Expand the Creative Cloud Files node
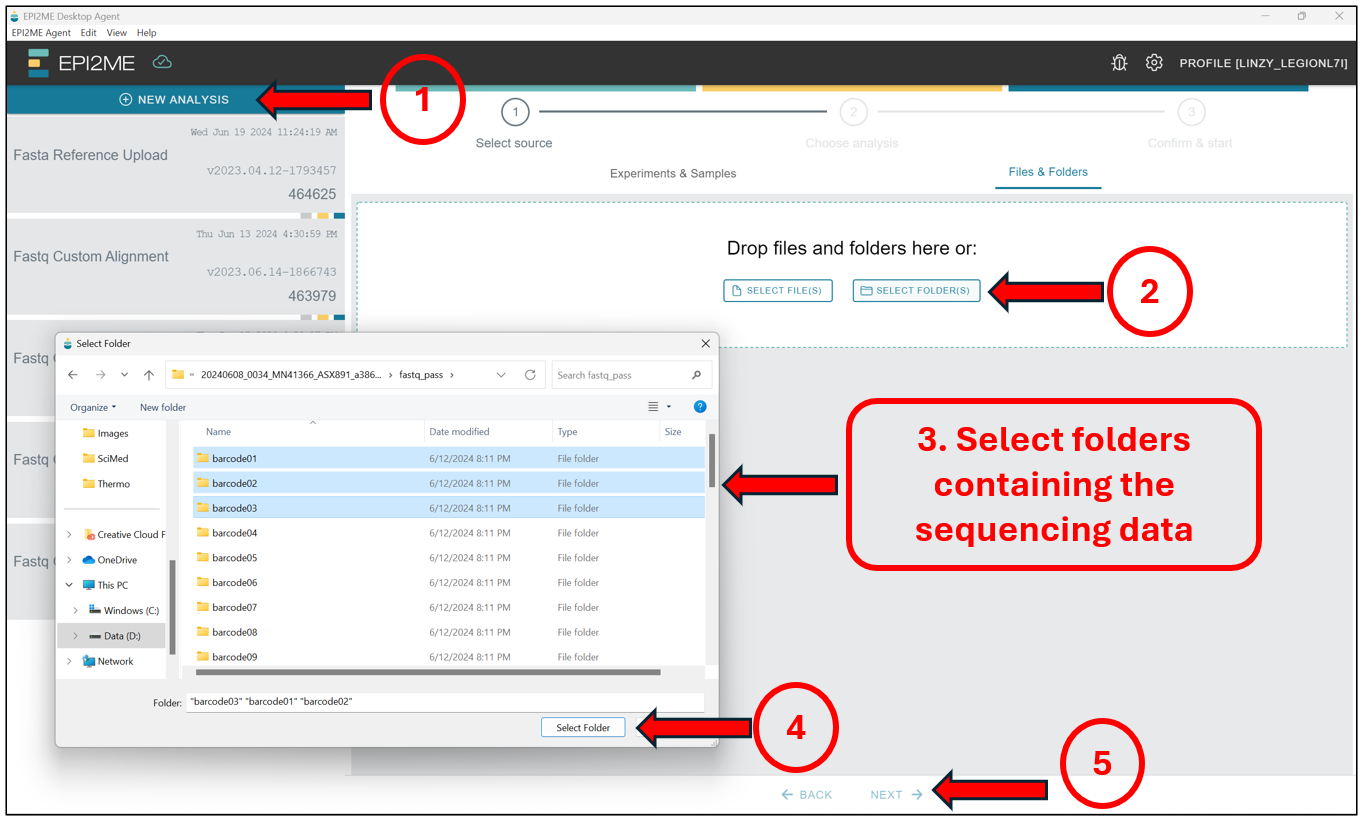This screenshot has height=820, width=1363. (69, 535)
